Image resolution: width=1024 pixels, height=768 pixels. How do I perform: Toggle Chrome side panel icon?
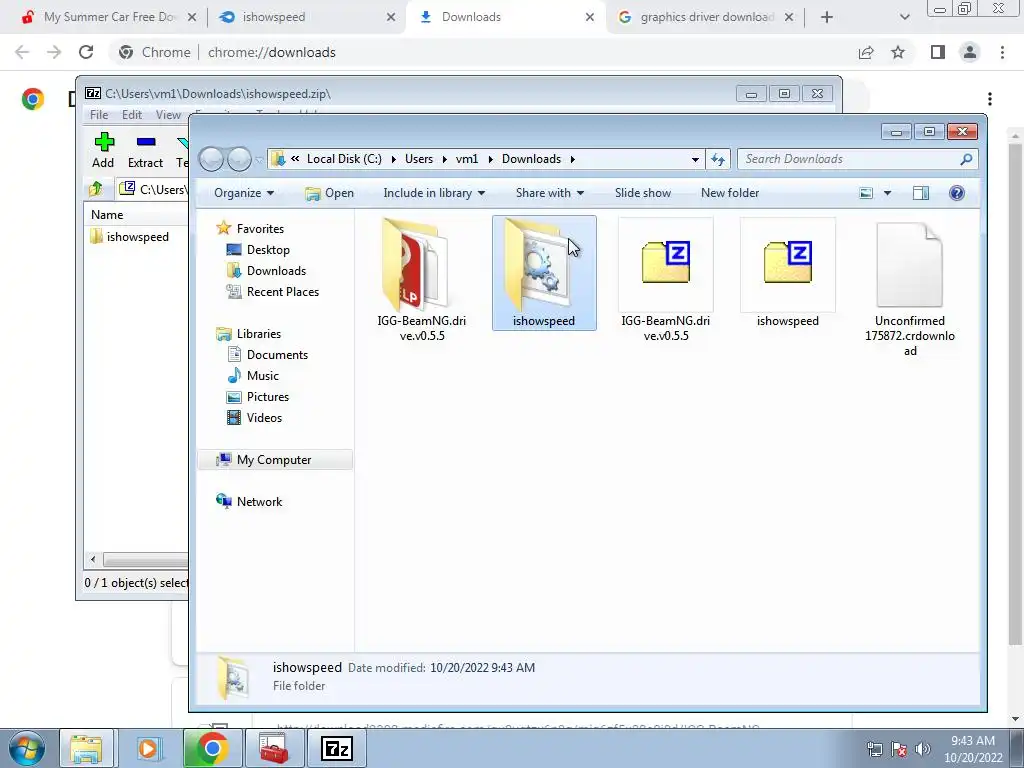coord(937,52)
